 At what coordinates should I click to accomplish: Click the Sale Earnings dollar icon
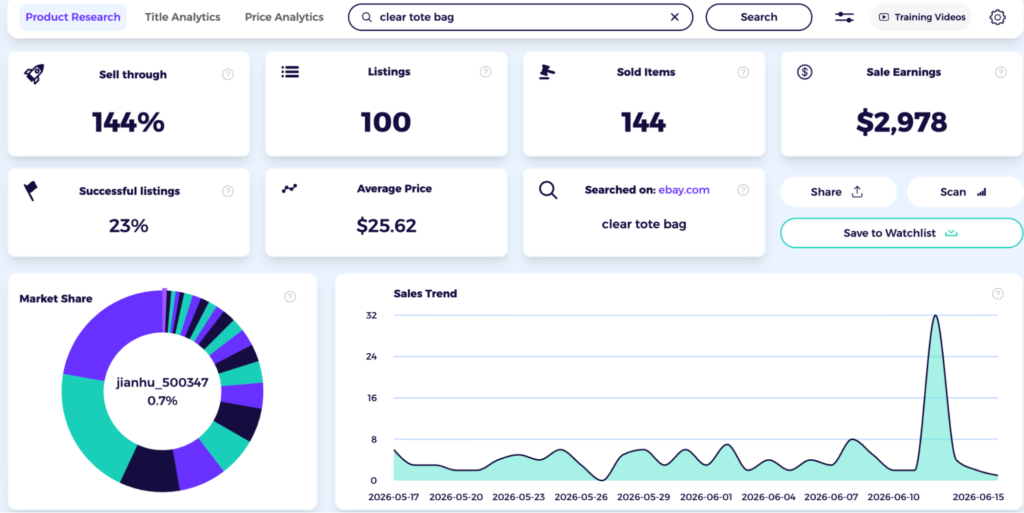[x=805, y=72]
